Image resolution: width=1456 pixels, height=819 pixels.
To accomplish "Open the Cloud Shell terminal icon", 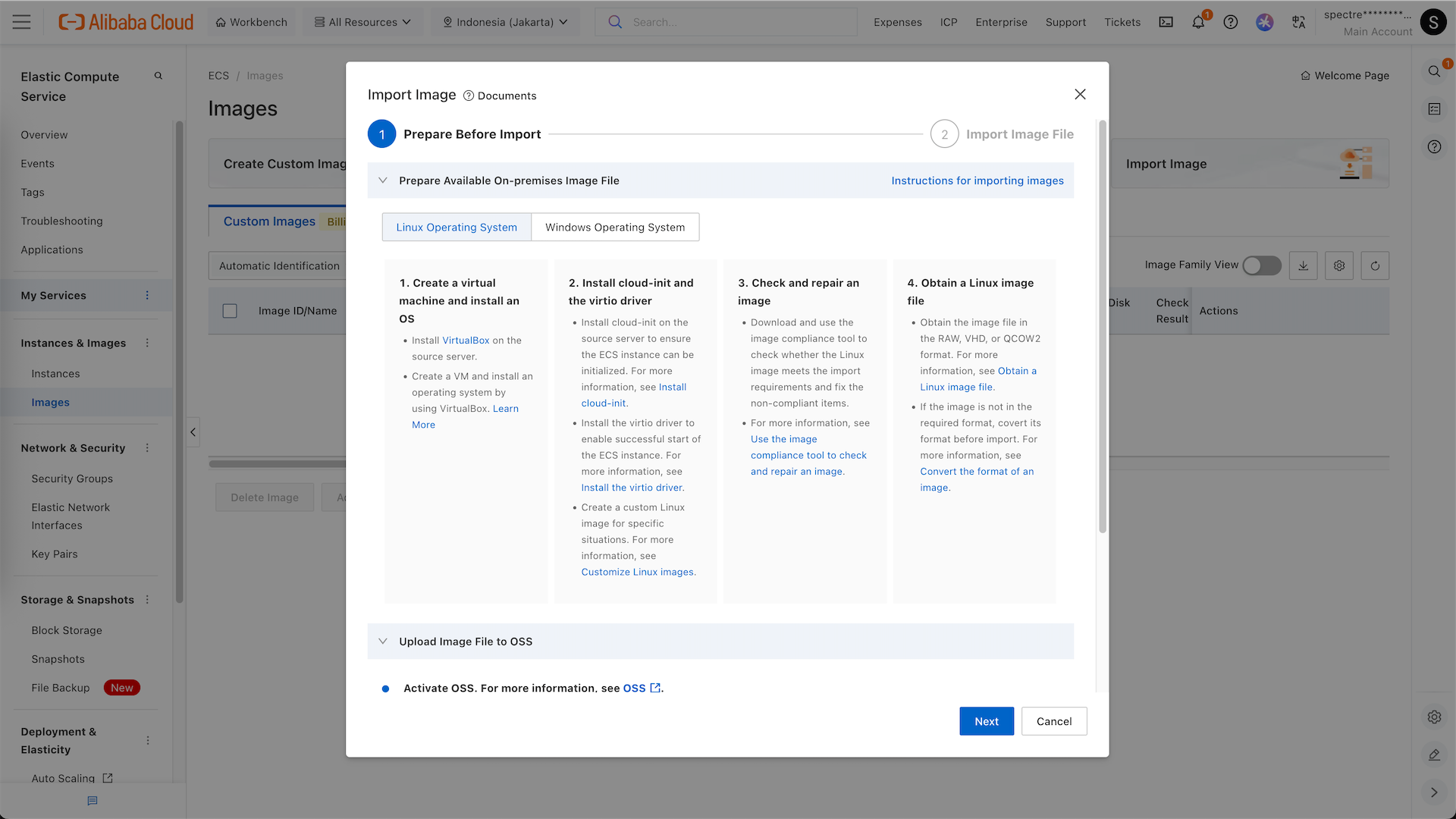I will click(x=1166, y=22).
